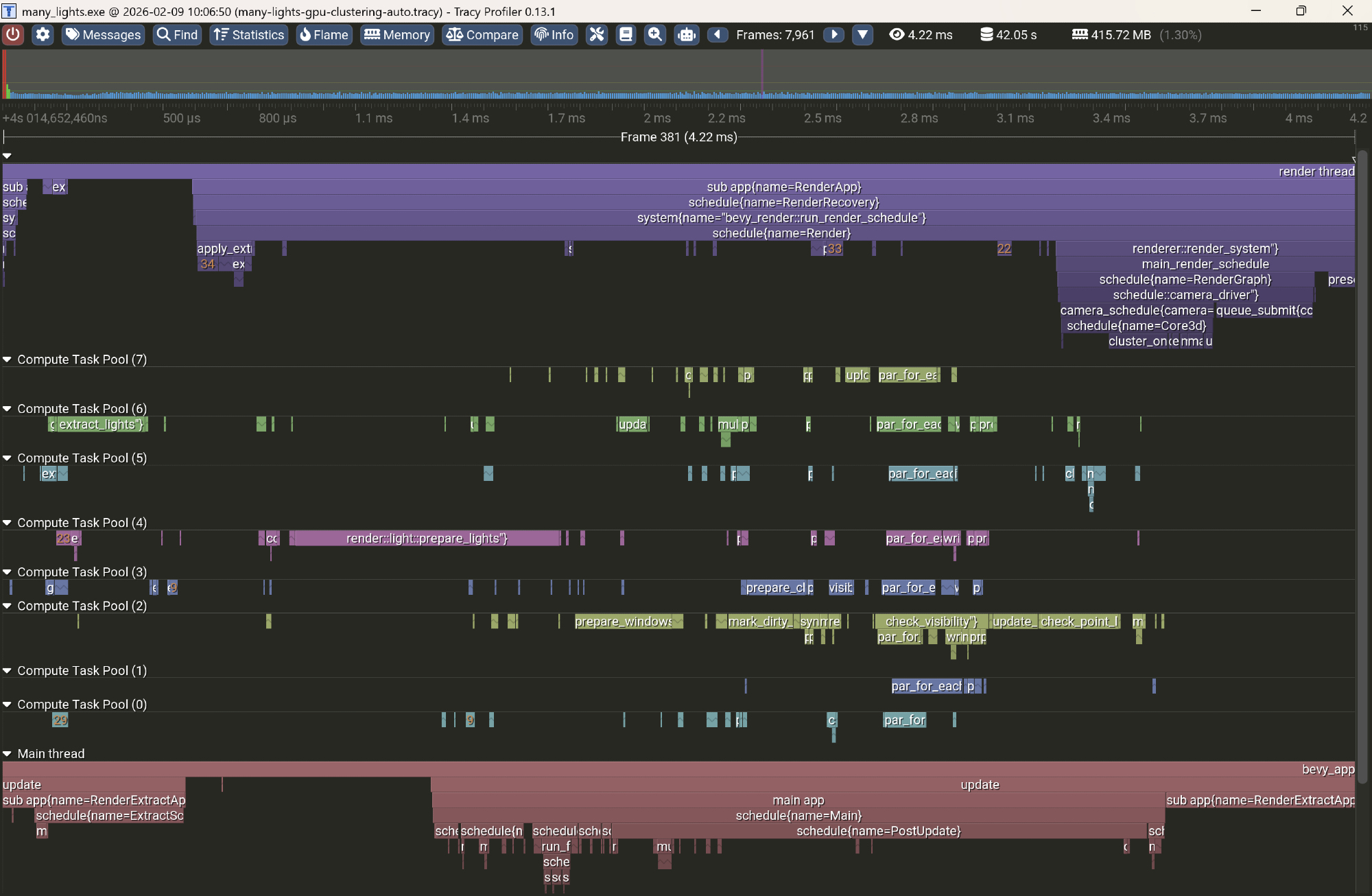This screenshot has width=1372, height=896.
Task: Collapse Compute Task Pool (7) thread
Action: tap(8, 359)
